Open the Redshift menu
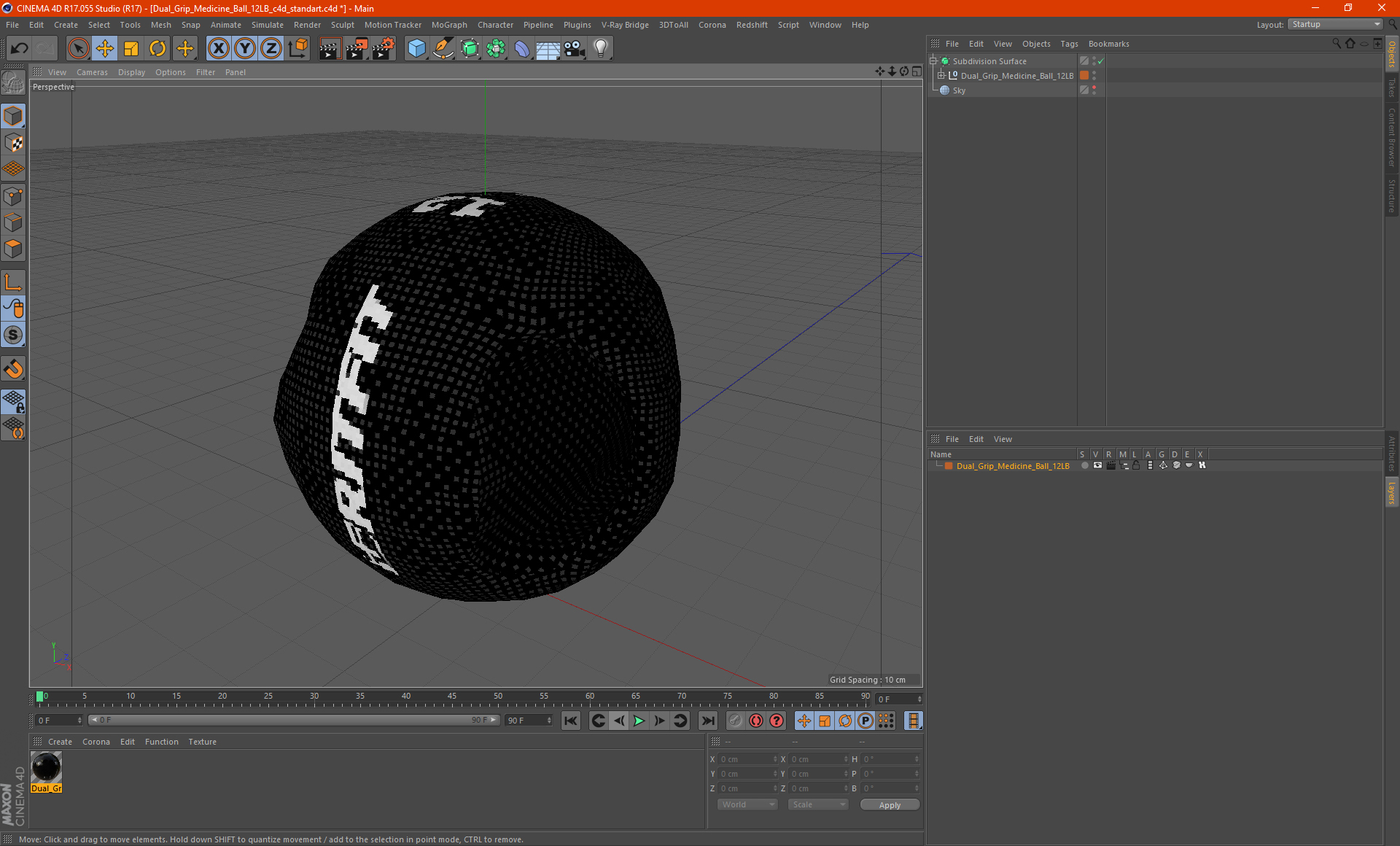1400x846 pixels. pos(752,25)
